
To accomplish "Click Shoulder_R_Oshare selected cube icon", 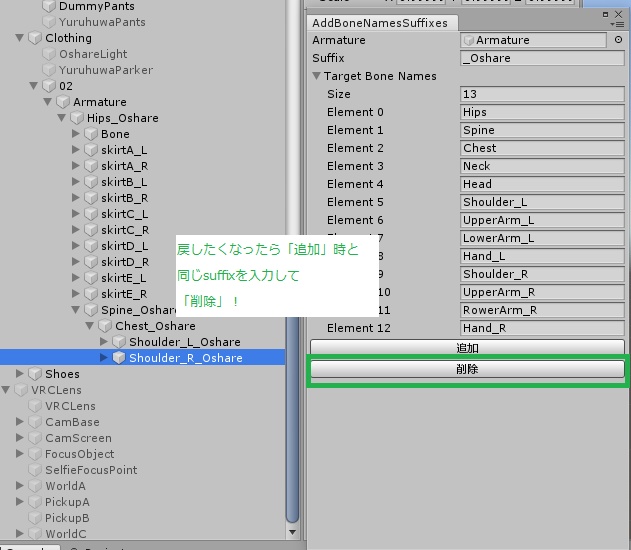I will coord(119,358).
